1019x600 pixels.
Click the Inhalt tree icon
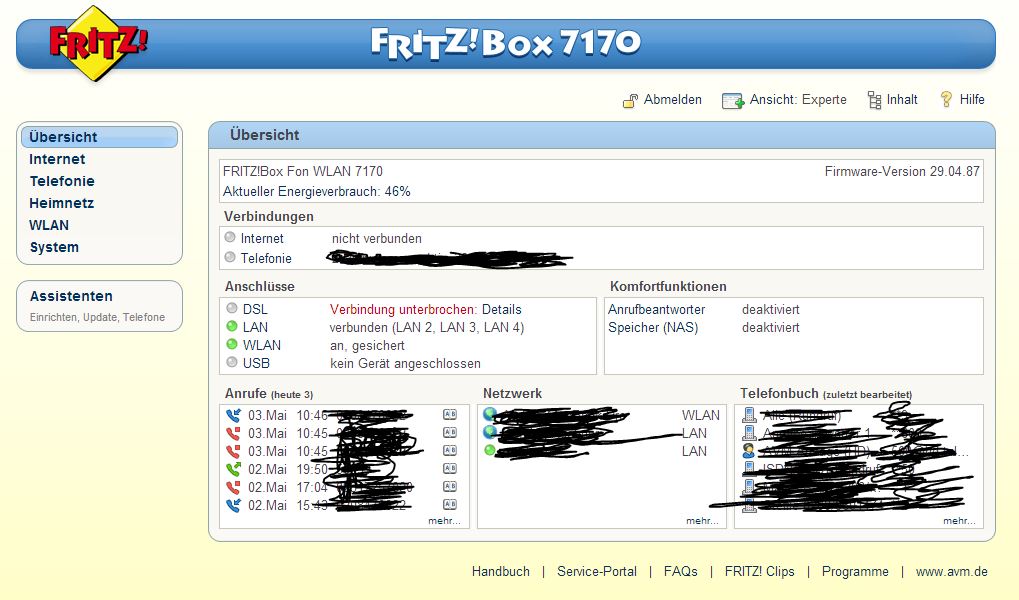click(874, 100)
